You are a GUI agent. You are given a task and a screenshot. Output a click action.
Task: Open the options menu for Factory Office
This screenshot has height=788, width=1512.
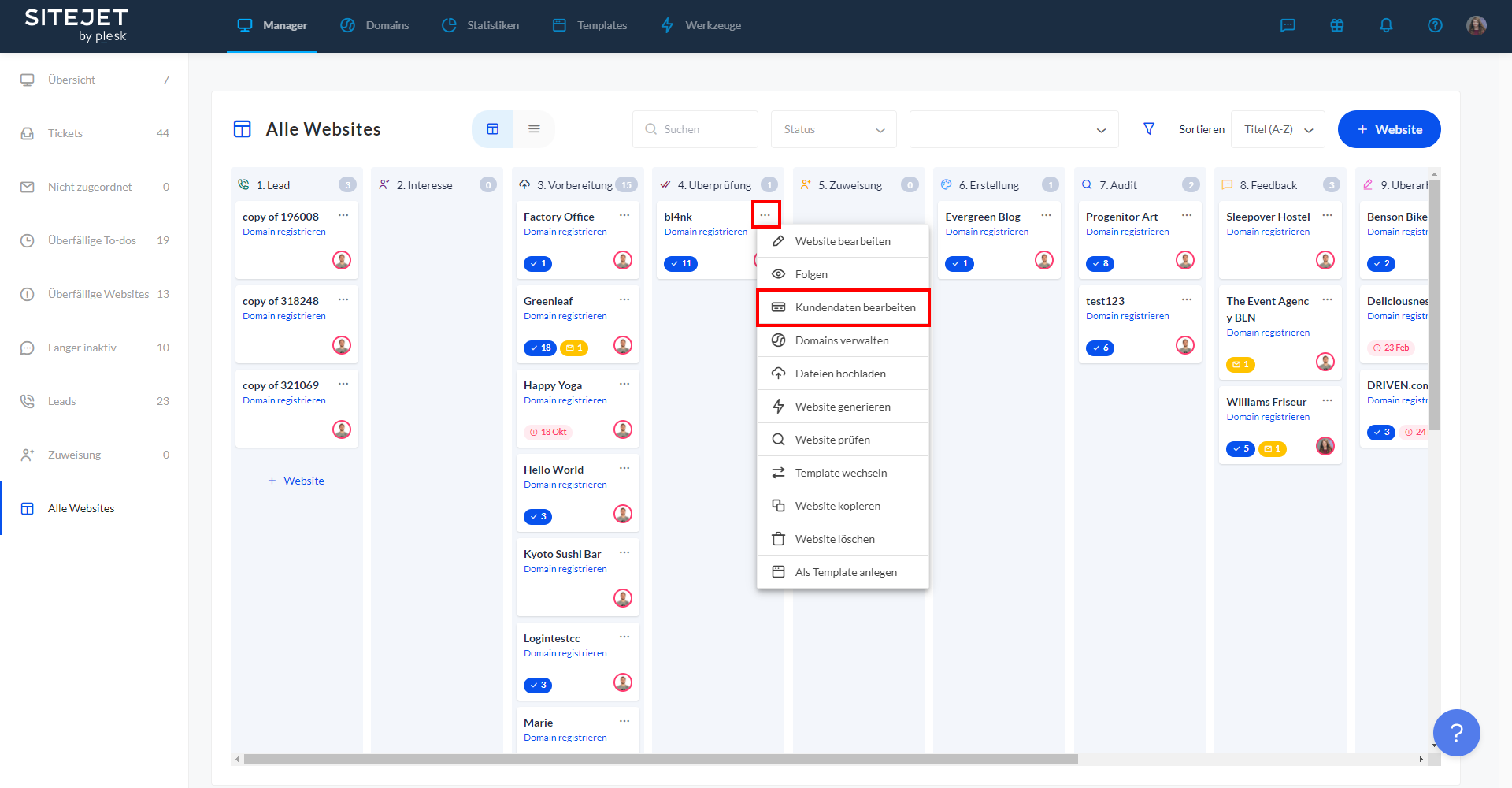click(624, 216)
